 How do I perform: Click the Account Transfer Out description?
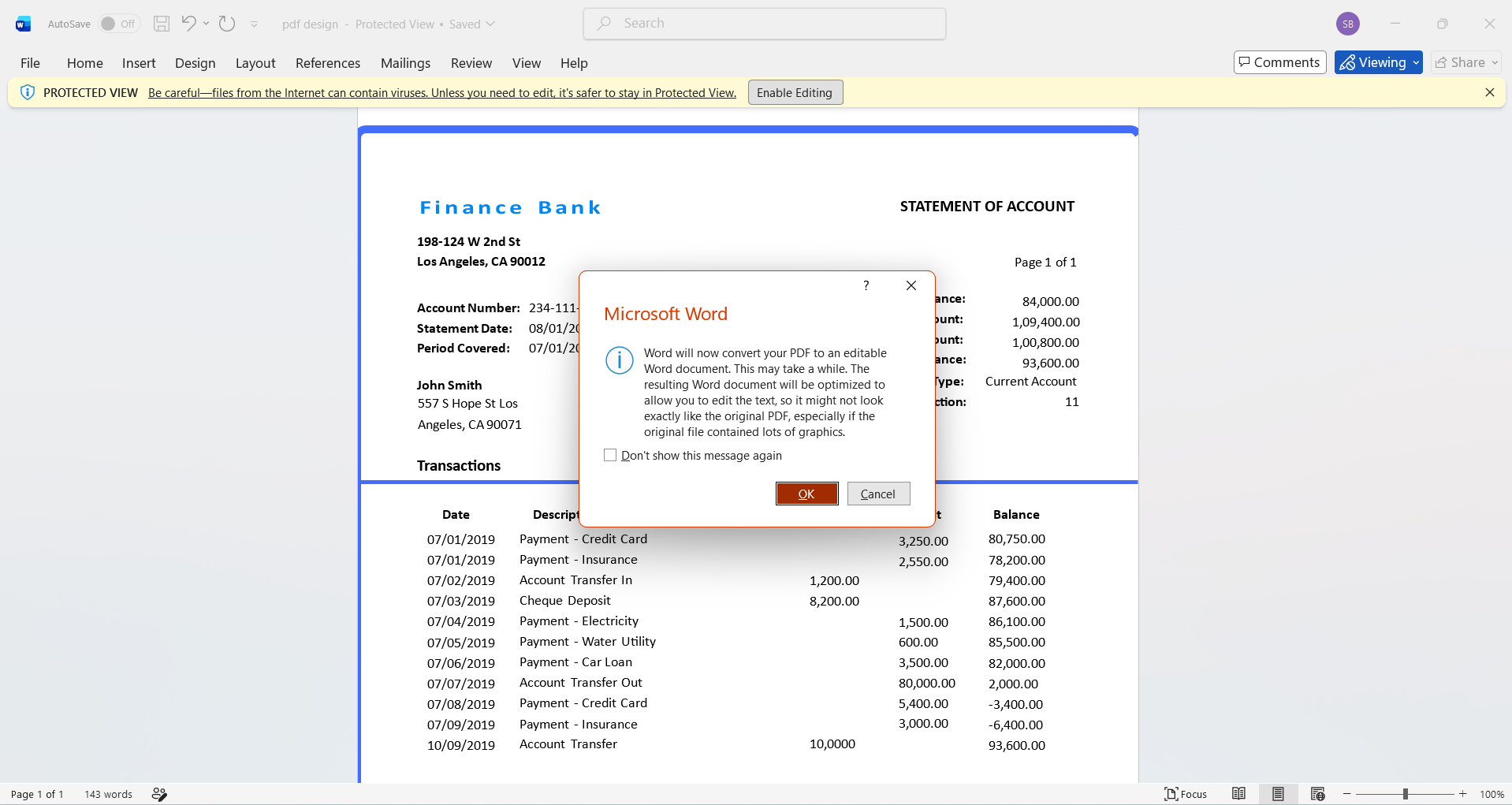(x=581, y=683)
